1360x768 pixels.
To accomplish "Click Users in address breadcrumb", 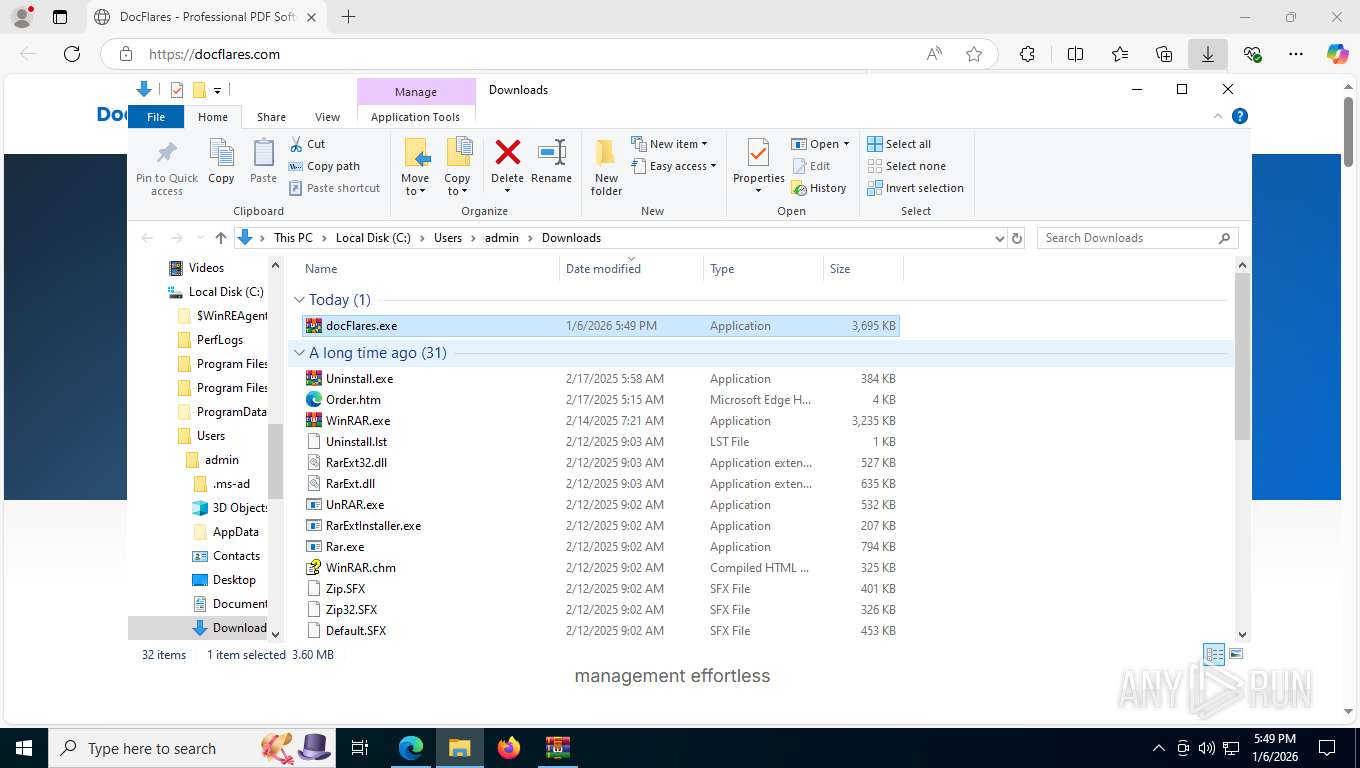I will [448, 238].
